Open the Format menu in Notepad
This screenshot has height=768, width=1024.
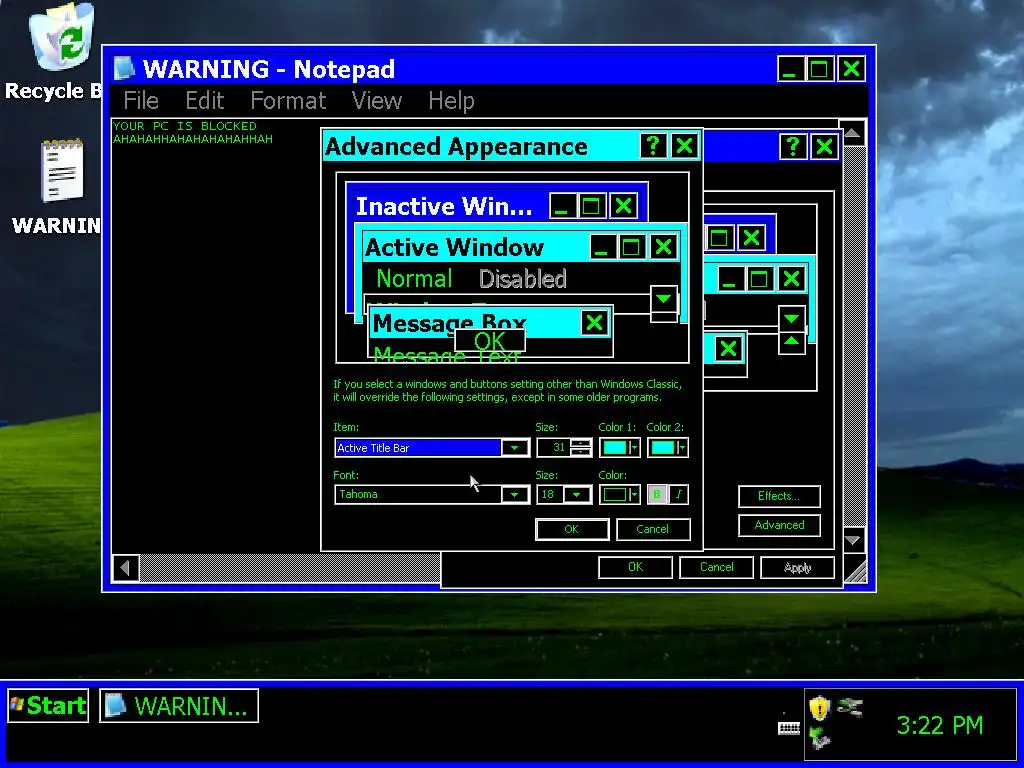point(288,101)
